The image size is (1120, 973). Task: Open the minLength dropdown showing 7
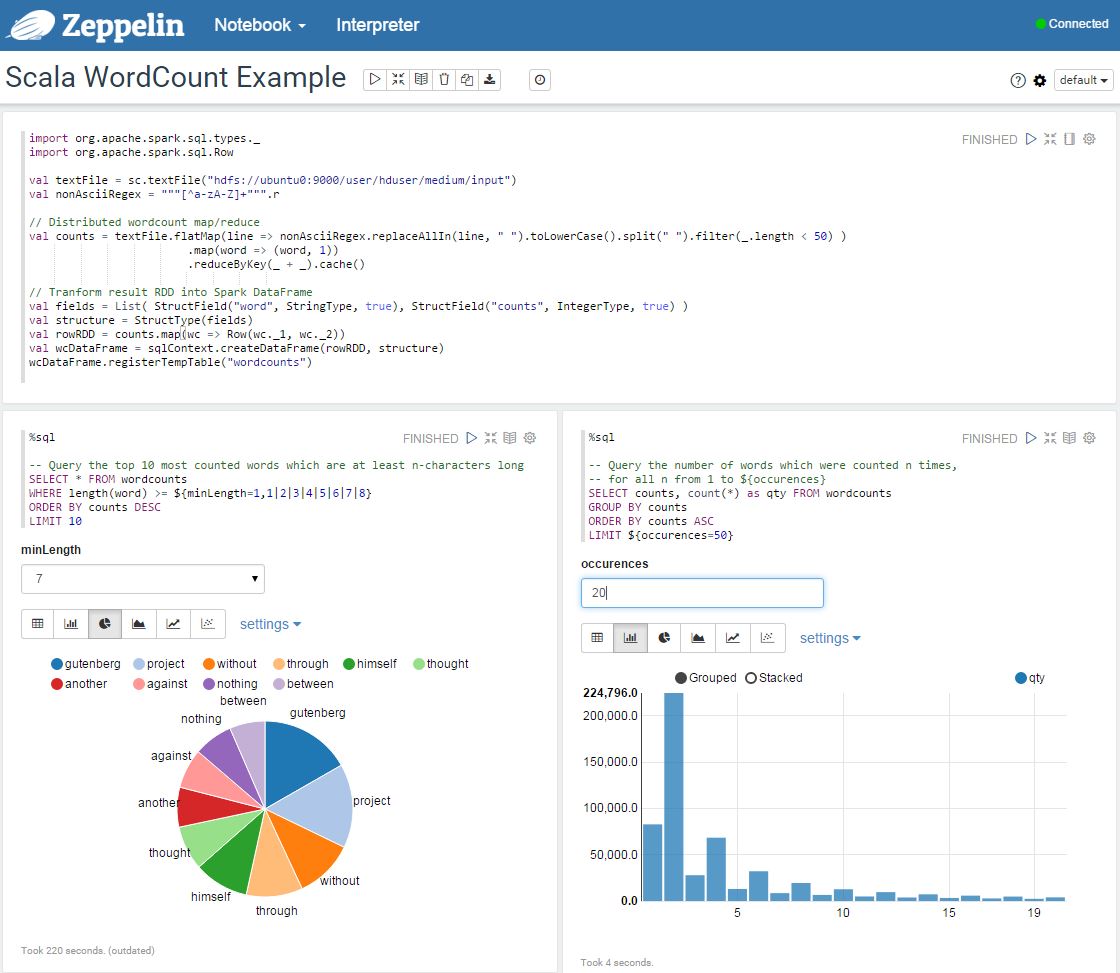click(142, 578)
